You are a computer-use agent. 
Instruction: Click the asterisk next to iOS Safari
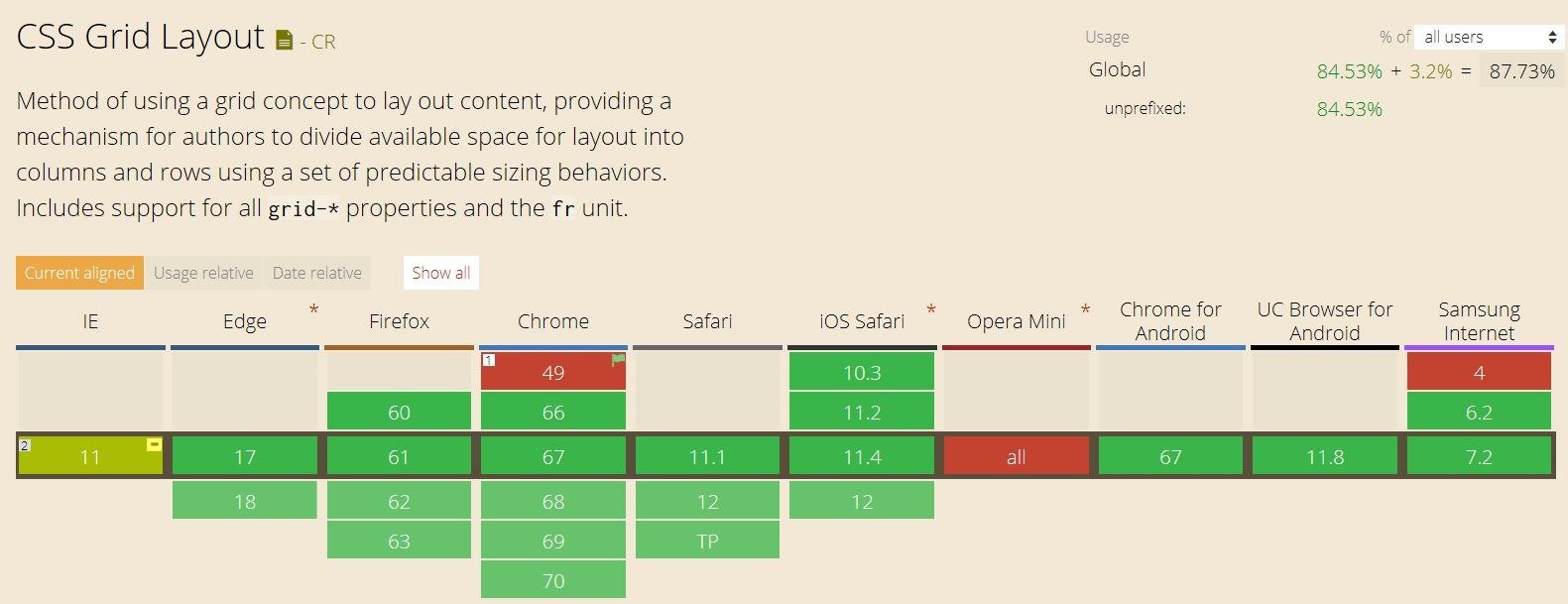pos(930,310)
